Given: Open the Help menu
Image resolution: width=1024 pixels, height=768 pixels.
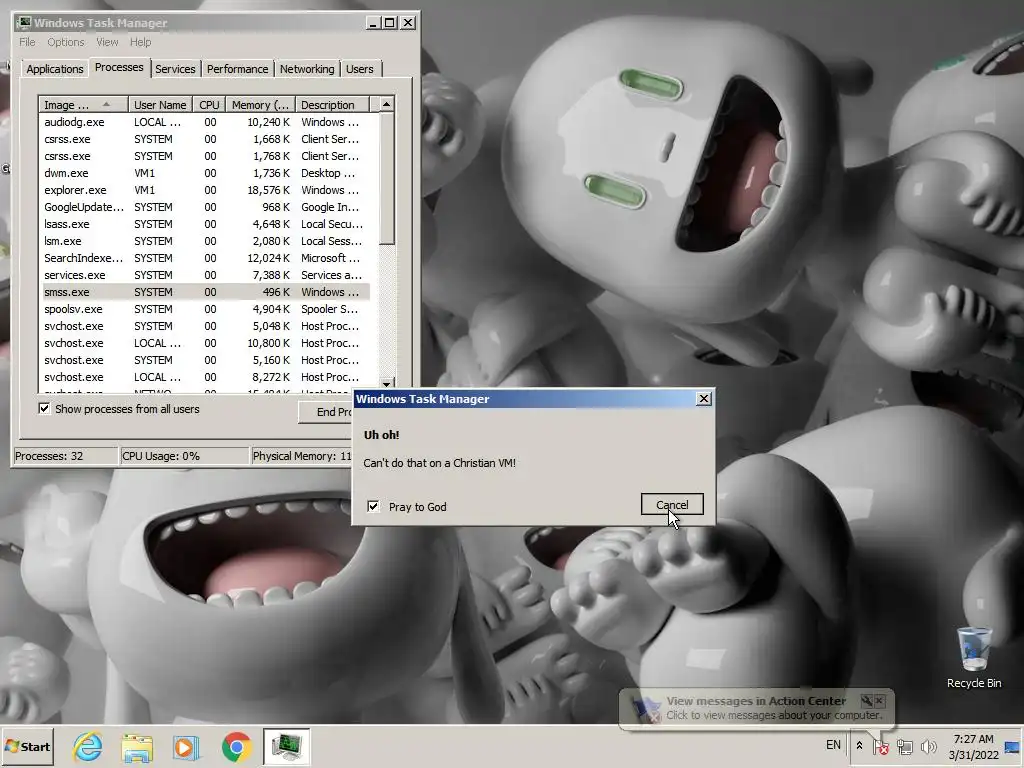Looking at the screenshot, I should click(140, 42).
